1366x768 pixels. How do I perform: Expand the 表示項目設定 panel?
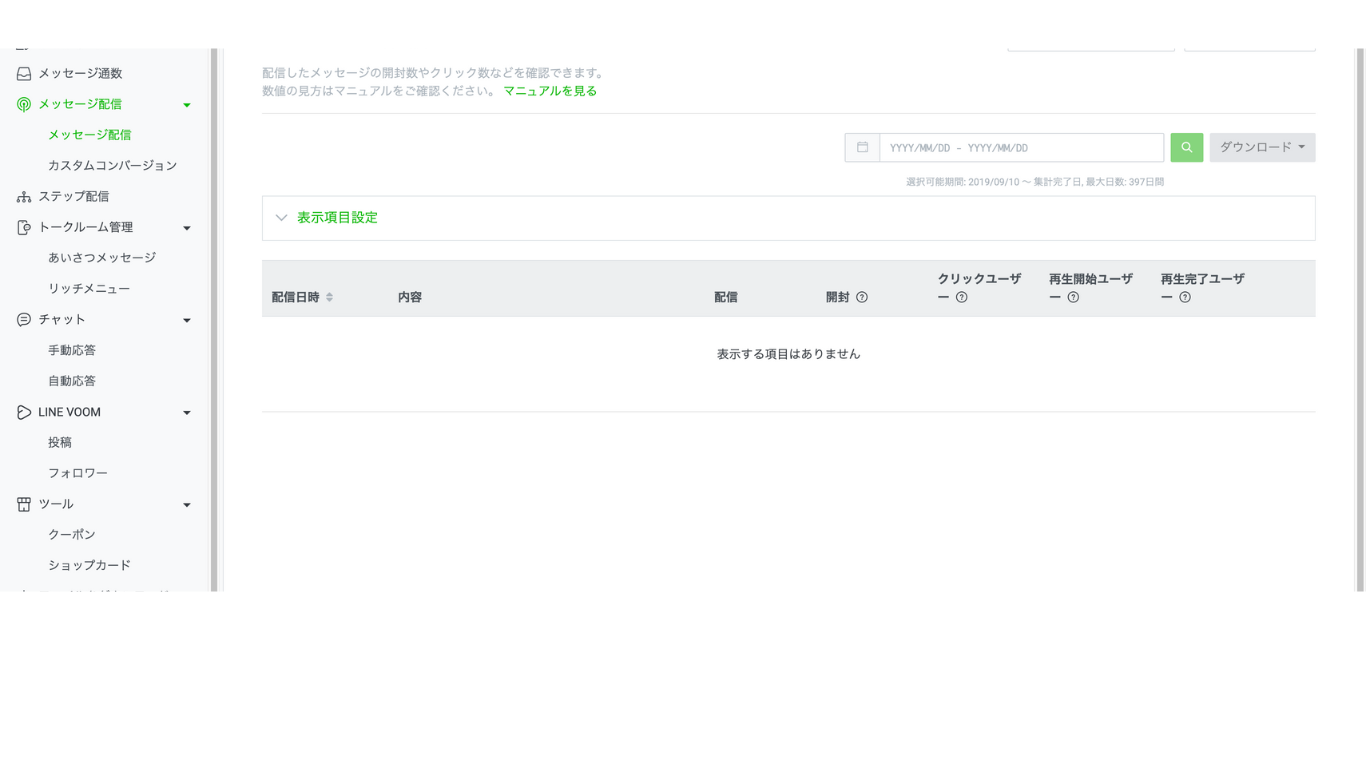click(788, 218)
